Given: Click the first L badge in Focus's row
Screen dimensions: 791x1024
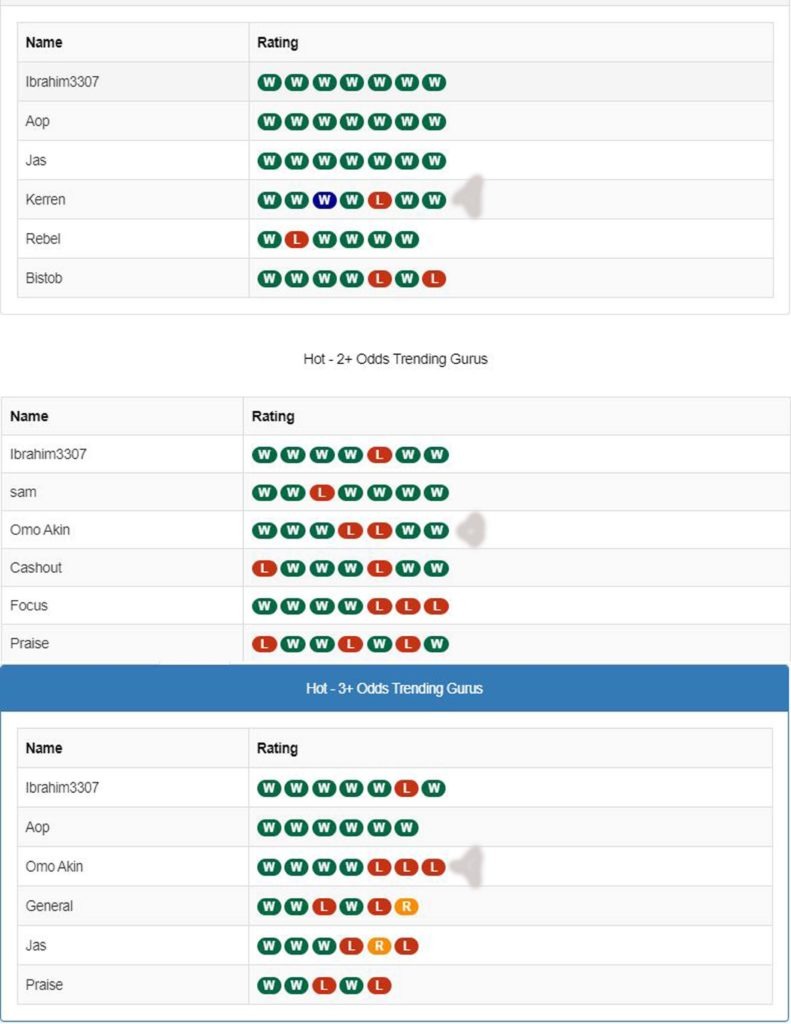Looking at the screenshot, I should click(x=379, y=606).
